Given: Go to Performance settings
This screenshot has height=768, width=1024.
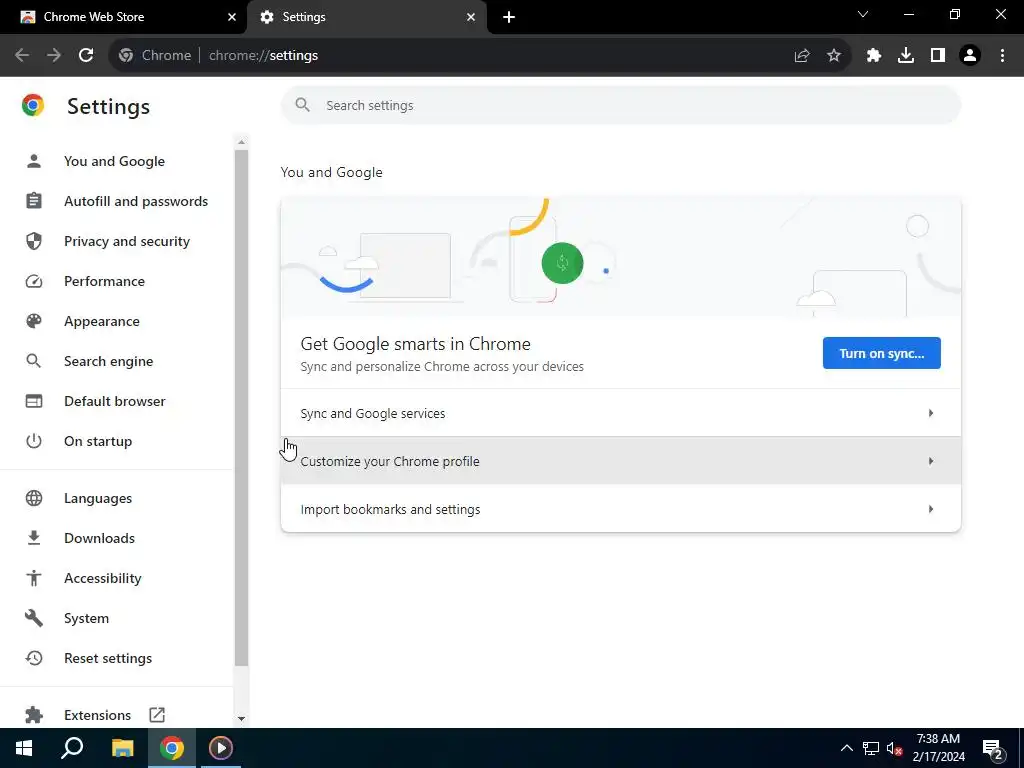Looking at the screenshot, I should click(104, 281).
